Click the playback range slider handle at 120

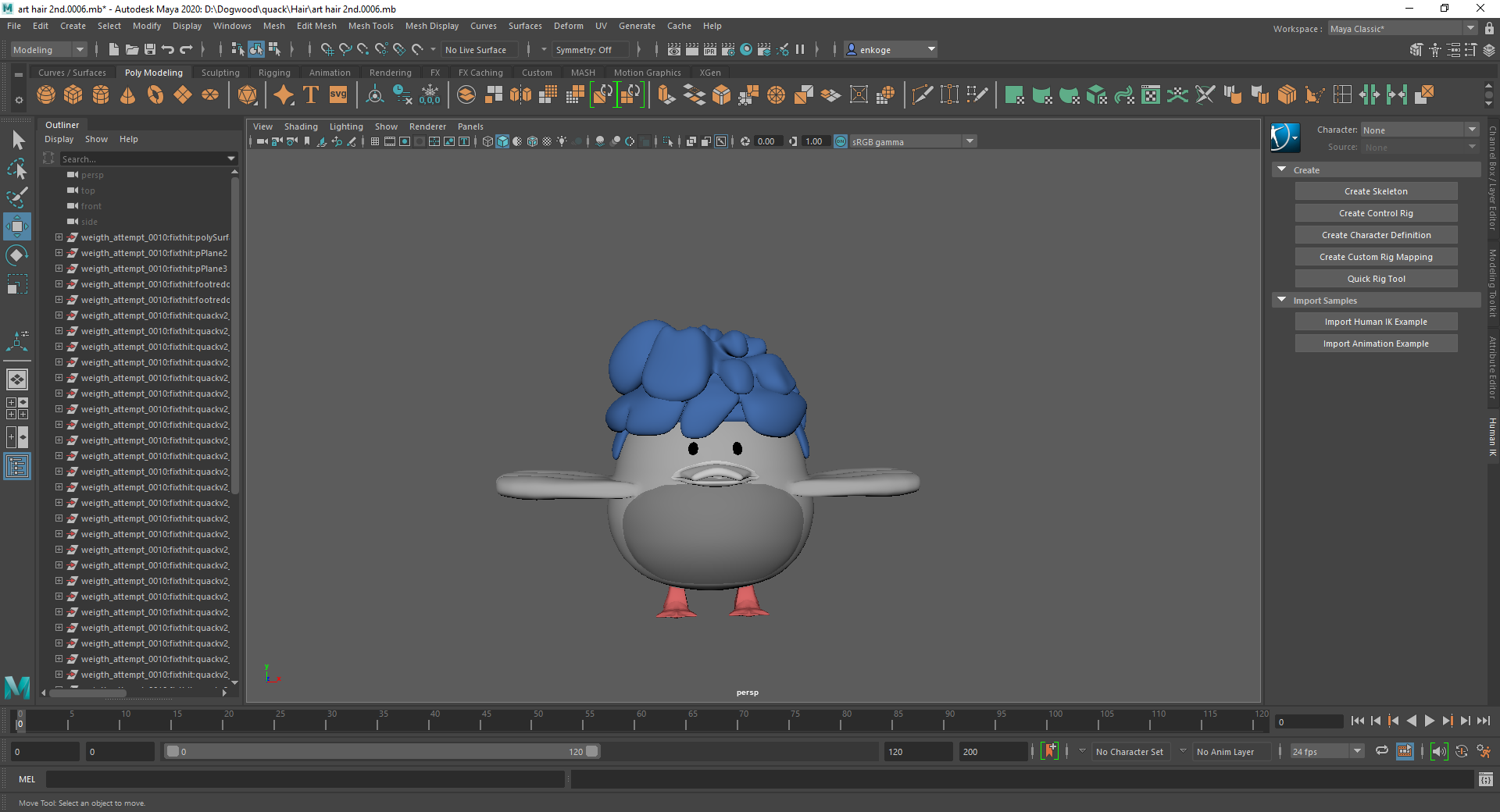pyautogui.click(x=592, y=751)
